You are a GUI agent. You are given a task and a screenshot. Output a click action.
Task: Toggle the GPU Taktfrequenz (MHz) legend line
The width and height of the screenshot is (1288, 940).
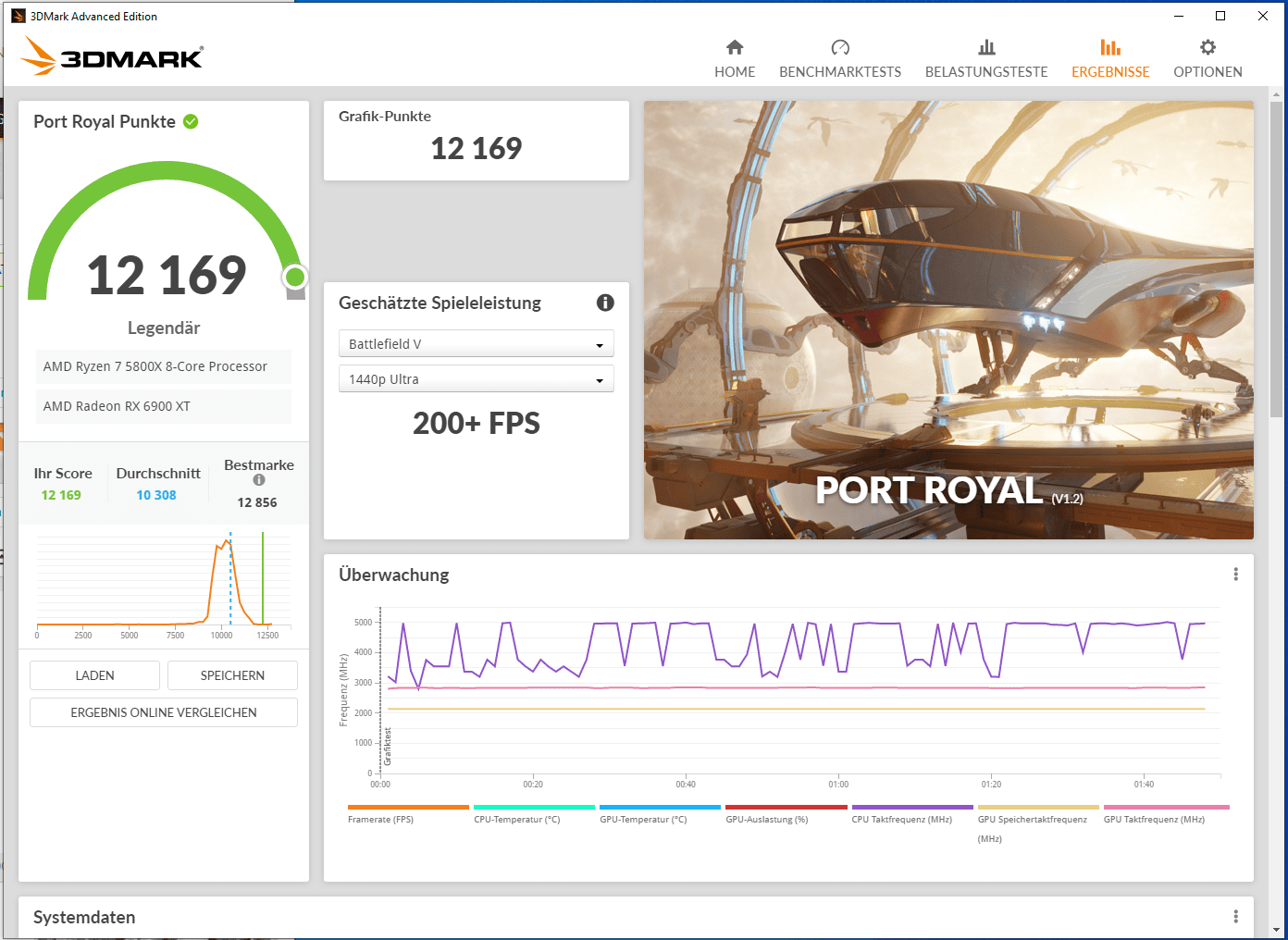click(x=1166, y=814)
